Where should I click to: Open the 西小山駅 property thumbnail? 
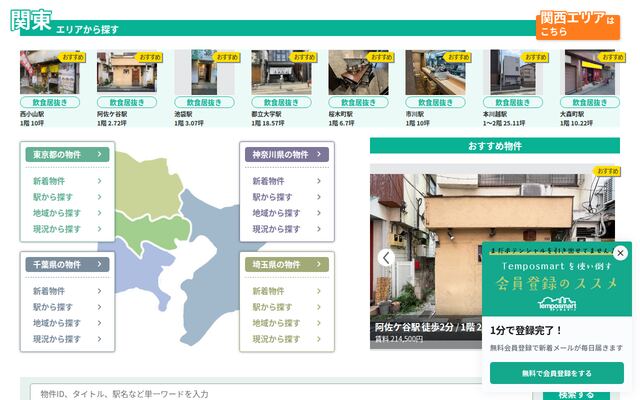[x=50, y=72]
